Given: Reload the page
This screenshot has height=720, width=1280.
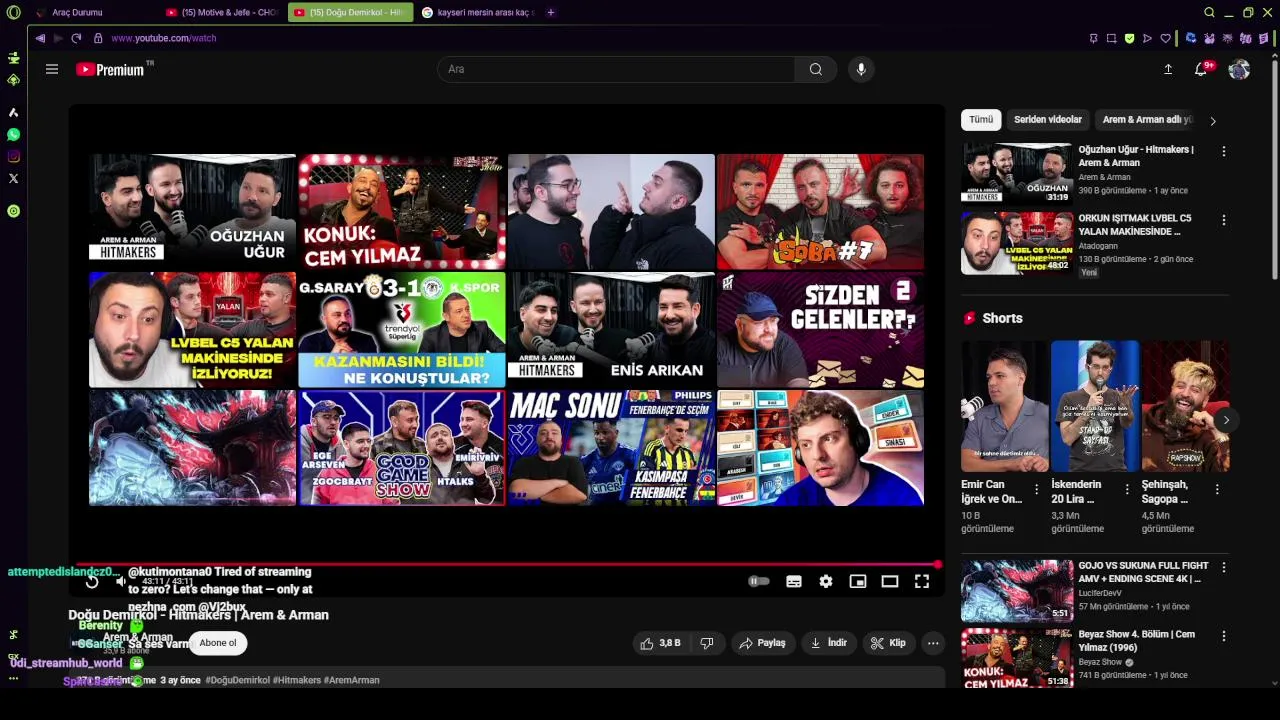Looking at the screenshot, I should [x=76, y=38].
